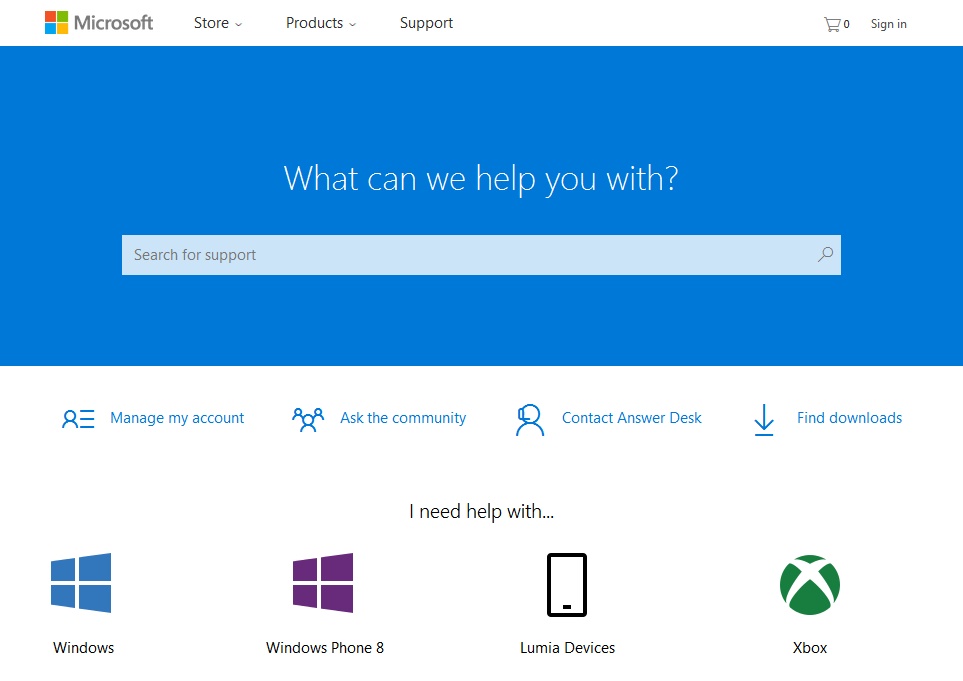Select the green Xbox logo icon
963x681 pixels.
[x=810, y=585]
